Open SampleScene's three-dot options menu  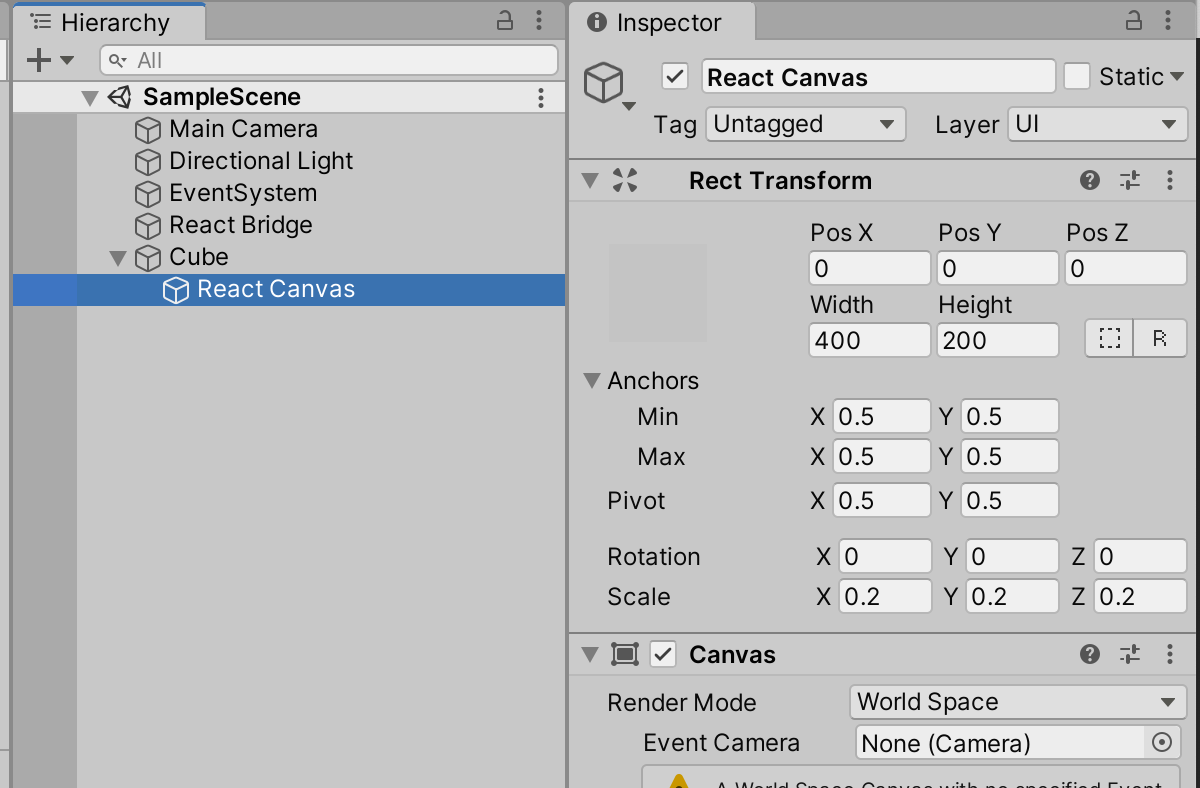pos(541,97)
